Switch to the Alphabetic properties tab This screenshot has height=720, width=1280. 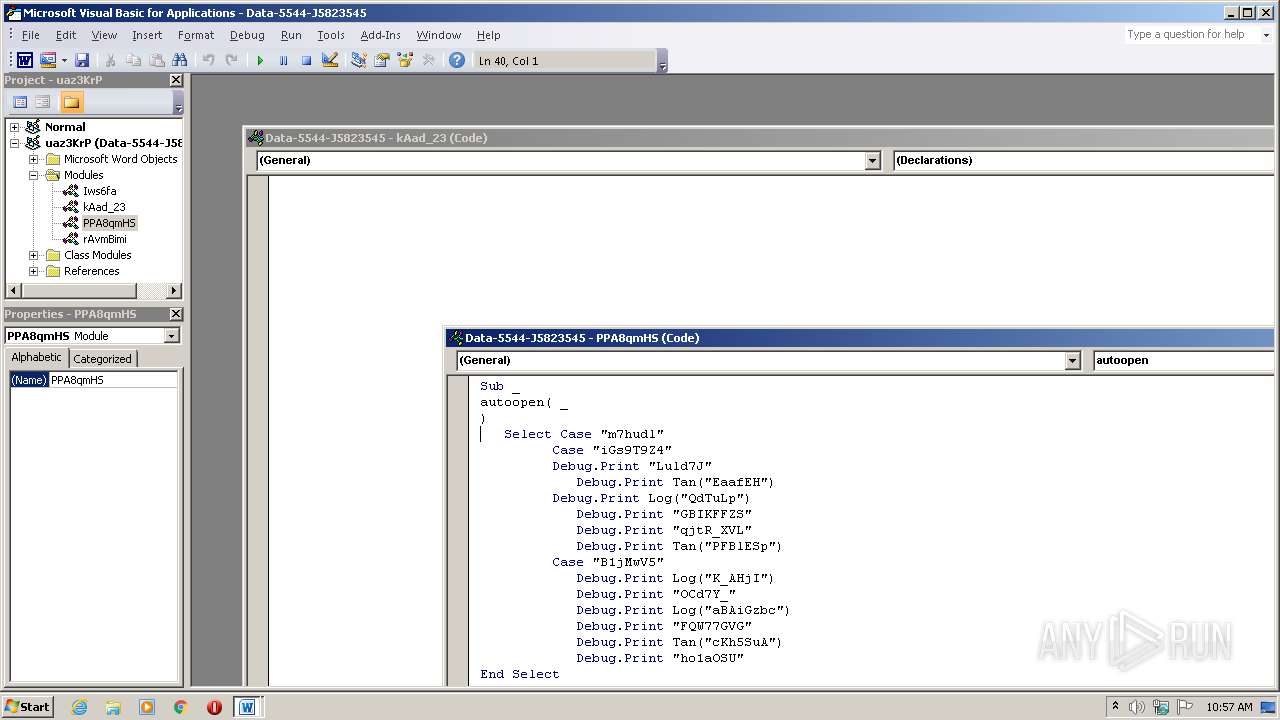[36, 358]
